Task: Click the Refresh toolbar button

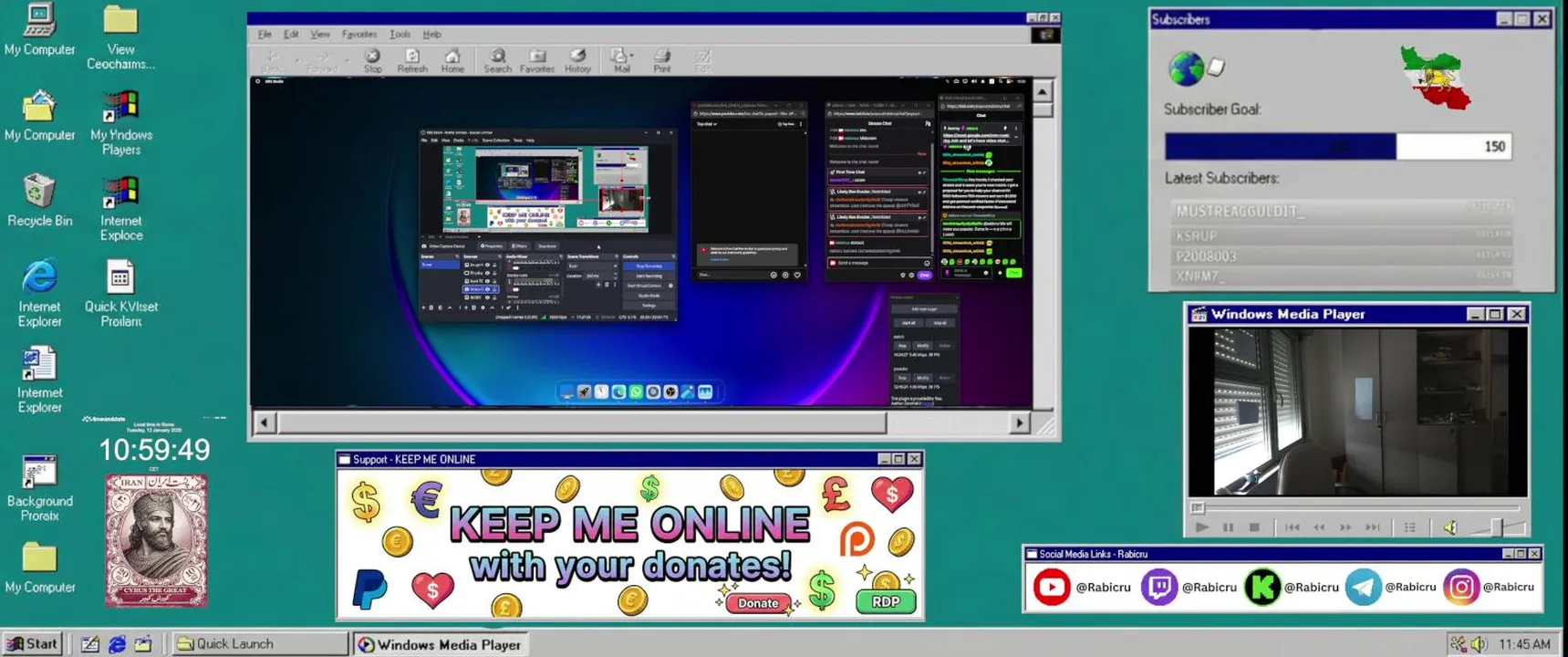Action: [x=412, y=61]
